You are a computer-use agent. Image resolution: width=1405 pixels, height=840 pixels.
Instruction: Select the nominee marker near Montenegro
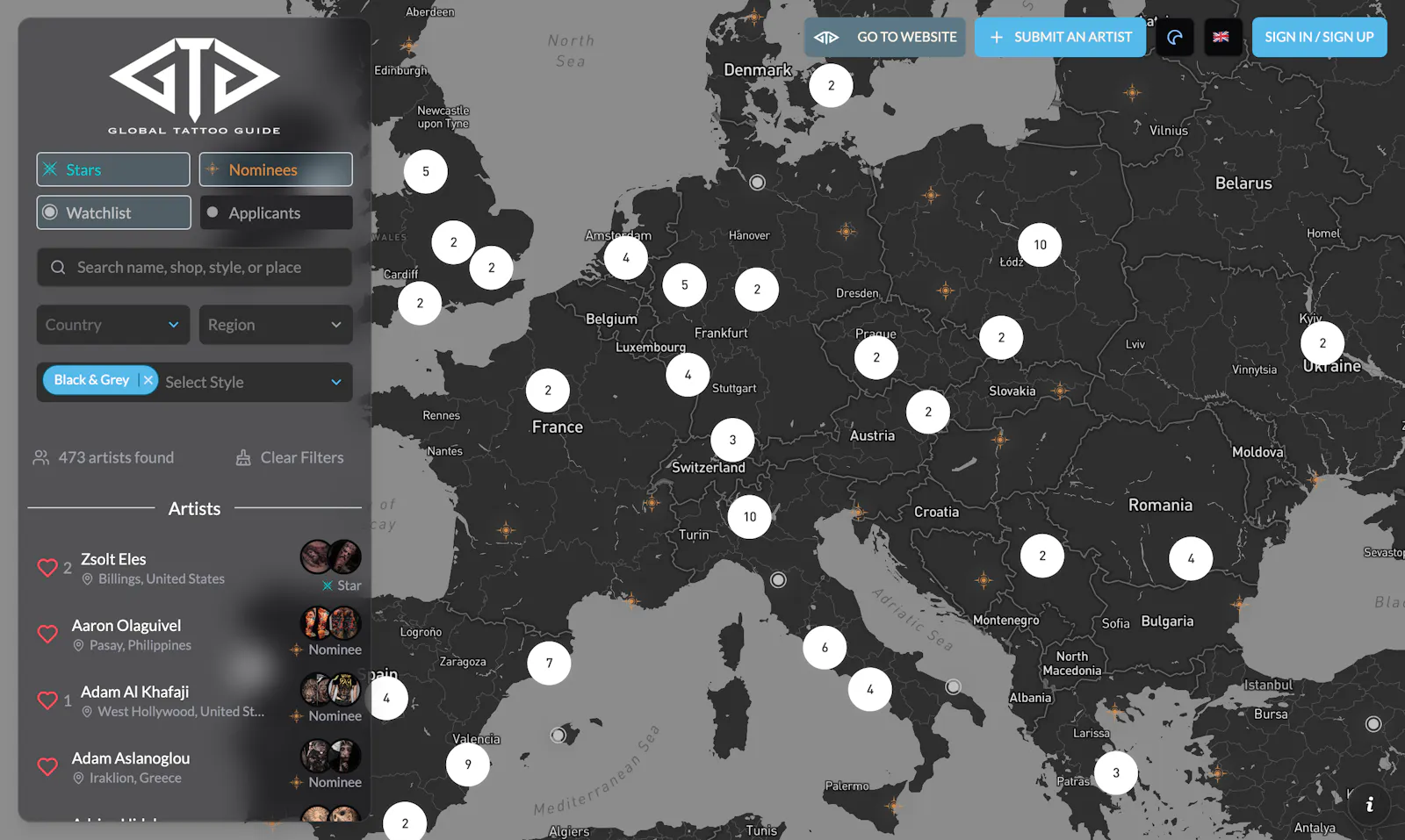point(983,579)
